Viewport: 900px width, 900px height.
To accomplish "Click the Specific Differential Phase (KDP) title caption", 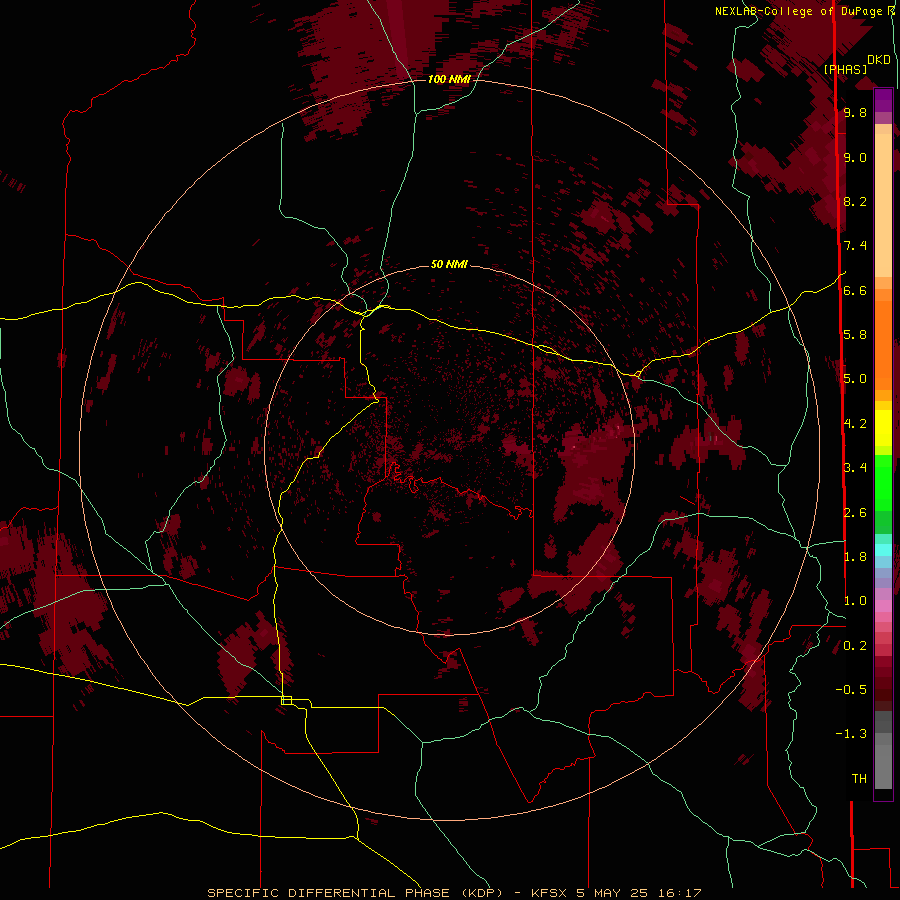I will coord(454,893).
